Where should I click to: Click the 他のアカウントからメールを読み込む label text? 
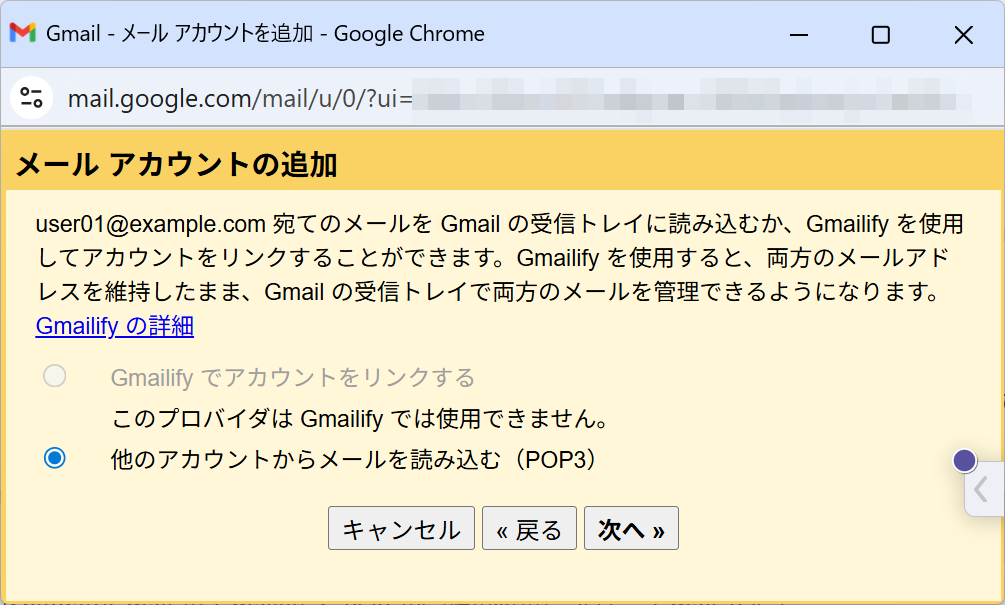(x=353, y=459)
